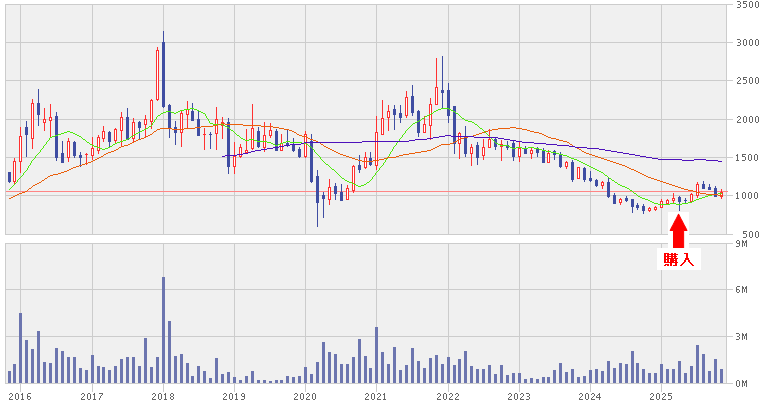Click the 3M volume axis label

pyautogui.click(x=749, y=337)
